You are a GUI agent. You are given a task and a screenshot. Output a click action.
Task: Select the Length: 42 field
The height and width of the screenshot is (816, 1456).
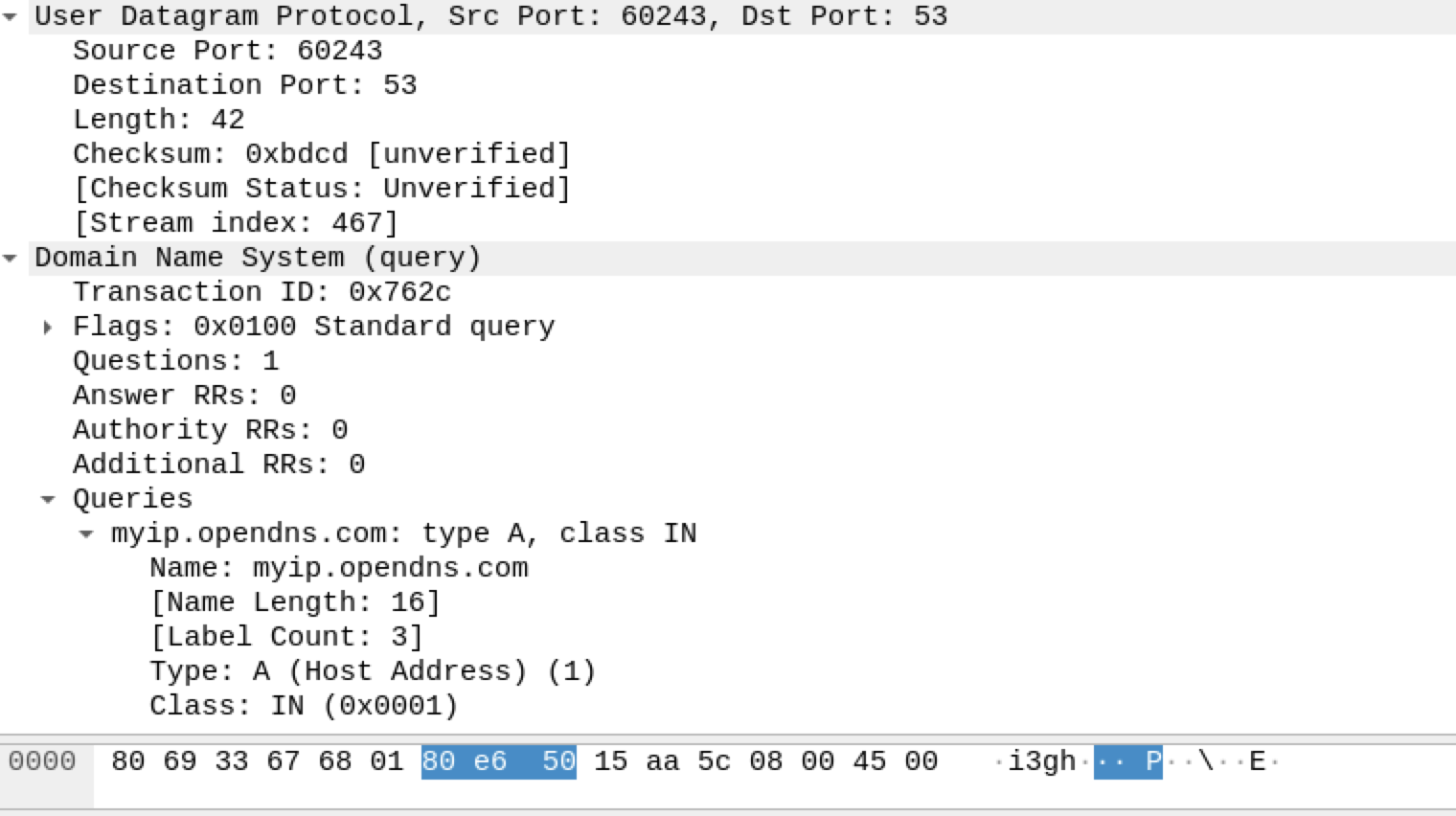tap(159, 120)
